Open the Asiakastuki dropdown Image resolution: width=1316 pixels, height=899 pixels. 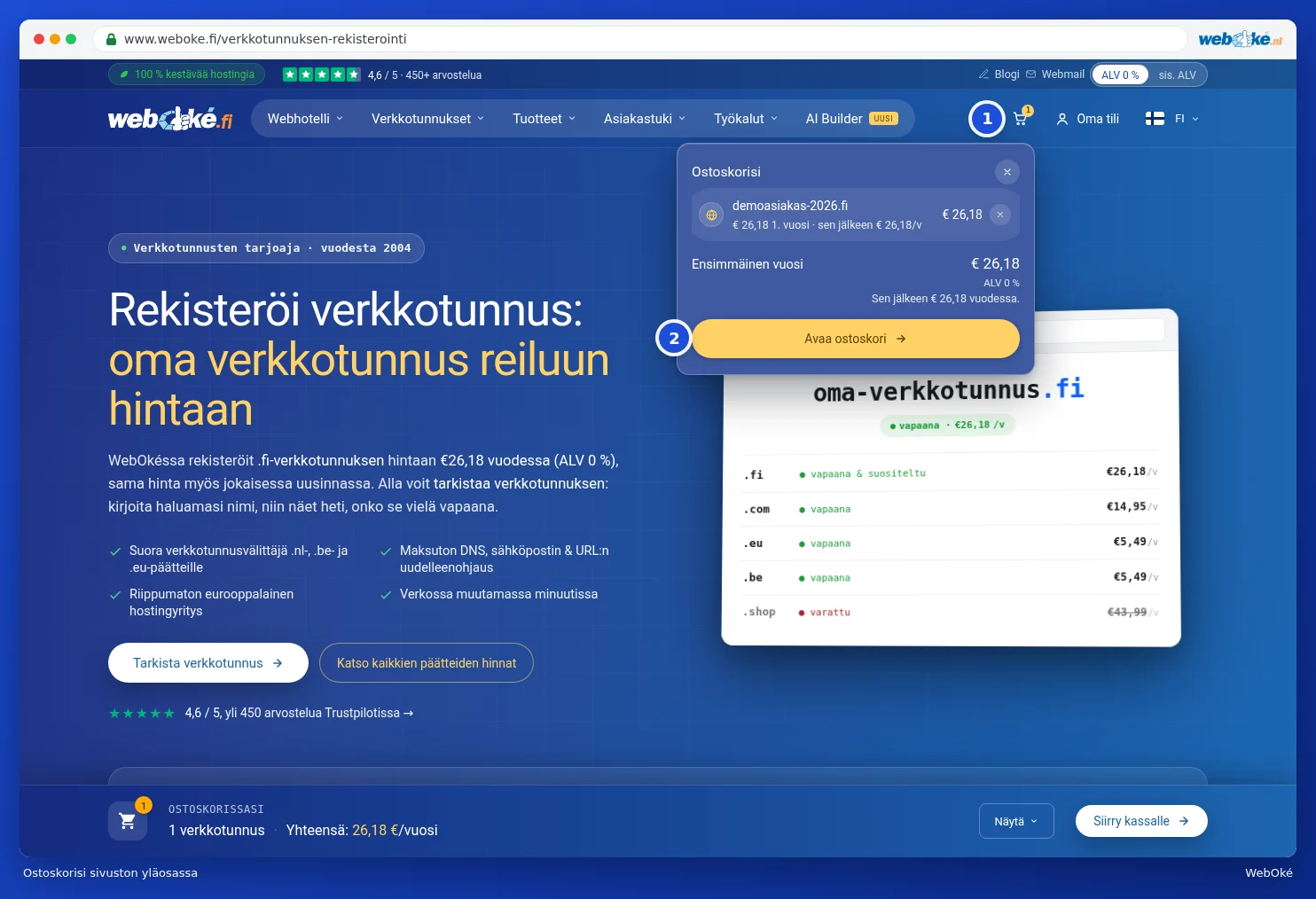645,119
